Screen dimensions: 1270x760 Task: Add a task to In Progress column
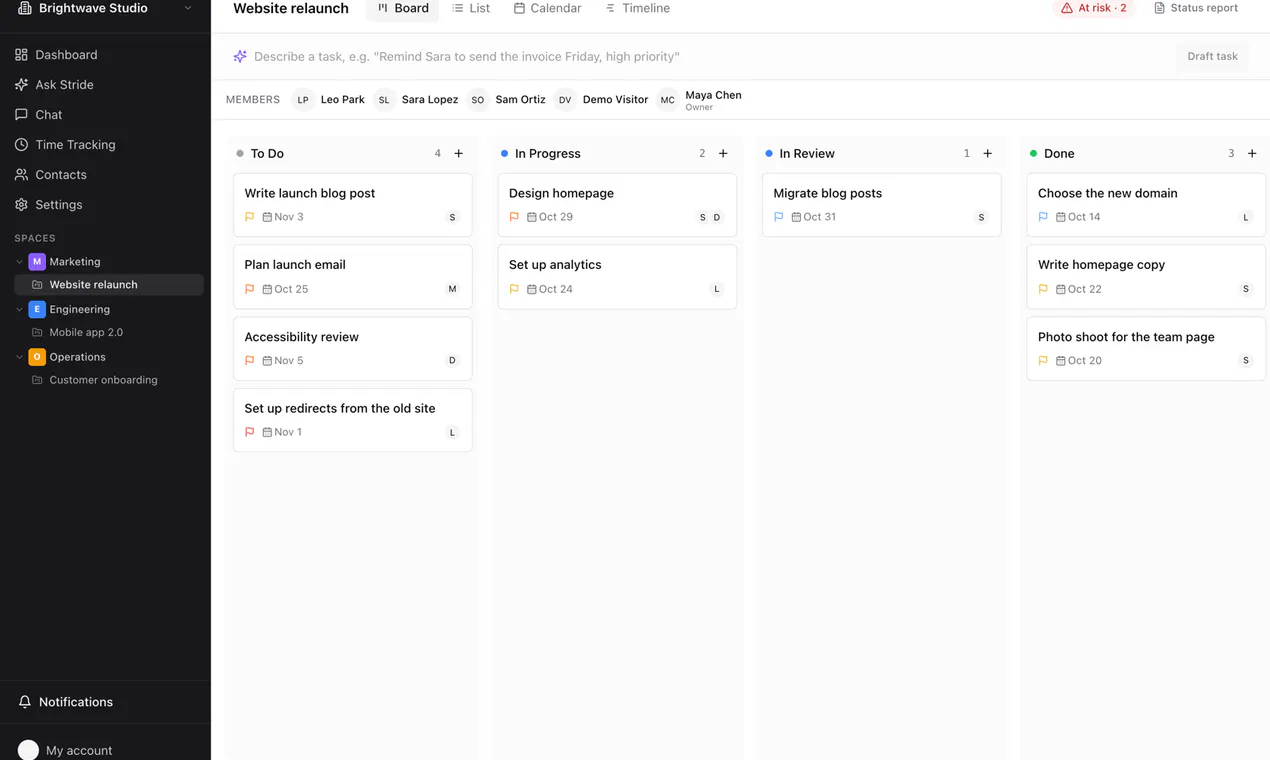coord(723,154)
